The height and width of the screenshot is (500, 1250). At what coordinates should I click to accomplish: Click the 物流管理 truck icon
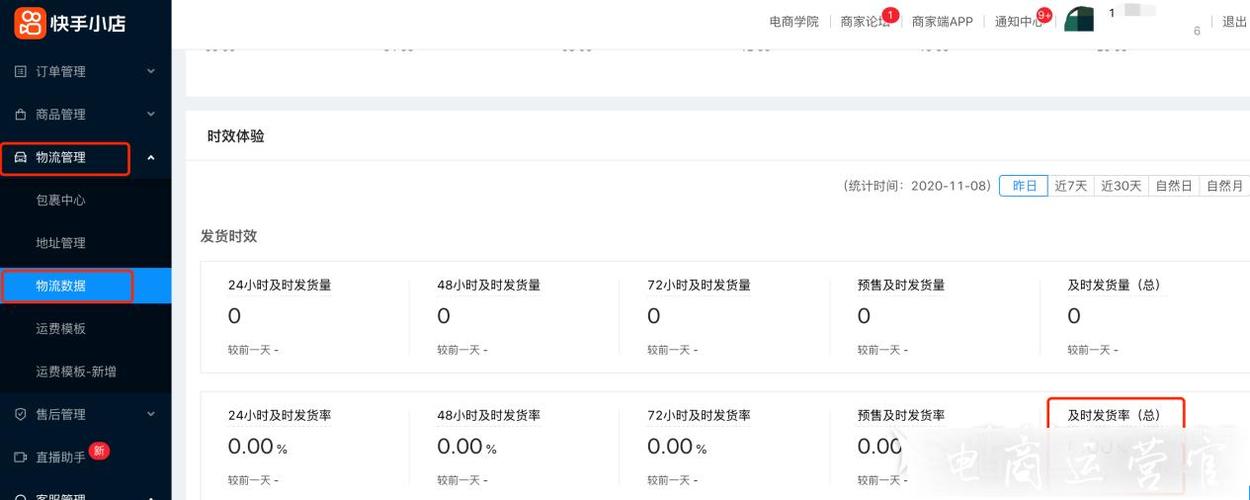(x=20, y=158)
